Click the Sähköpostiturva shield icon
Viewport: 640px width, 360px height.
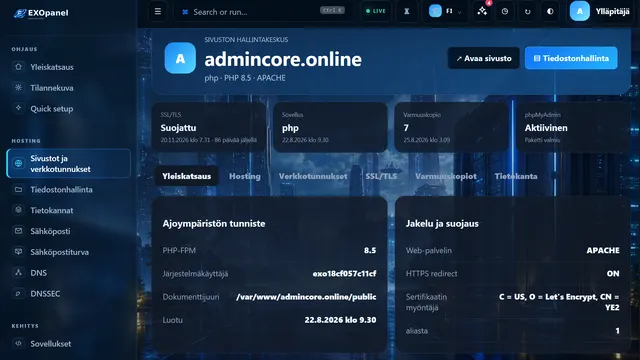click(18, 251)
